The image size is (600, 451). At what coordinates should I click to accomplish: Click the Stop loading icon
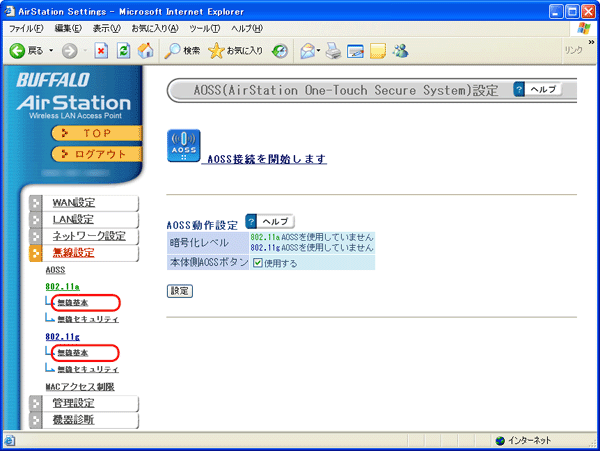coord(101,50)
